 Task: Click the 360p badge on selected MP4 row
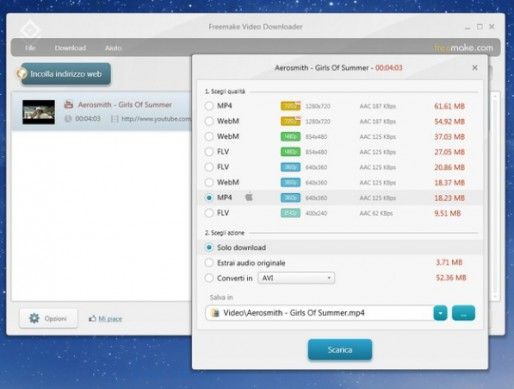point(290,198)
